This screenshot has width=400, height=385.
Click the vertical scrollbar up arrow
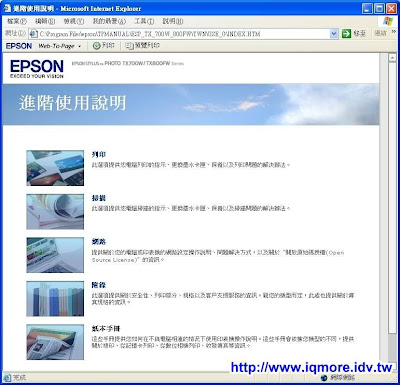click(392, 57)
